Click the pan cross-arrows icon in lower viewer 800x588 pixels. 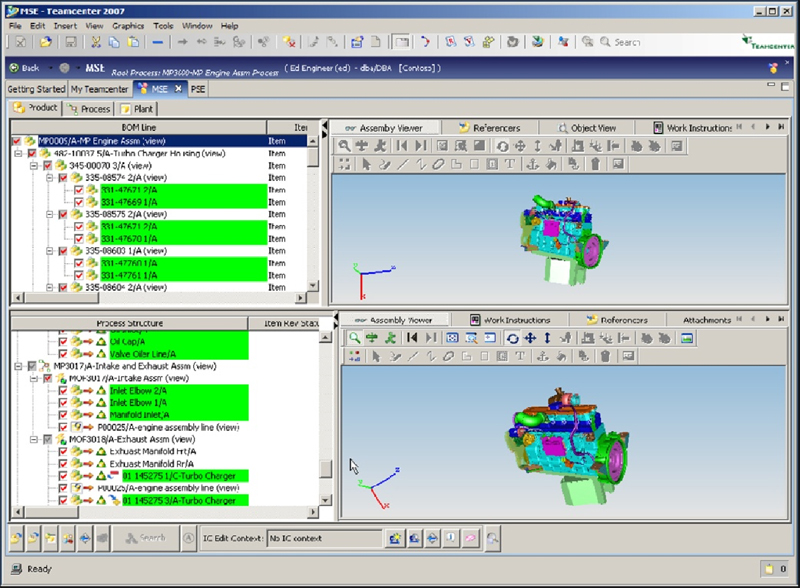point(530,338)
